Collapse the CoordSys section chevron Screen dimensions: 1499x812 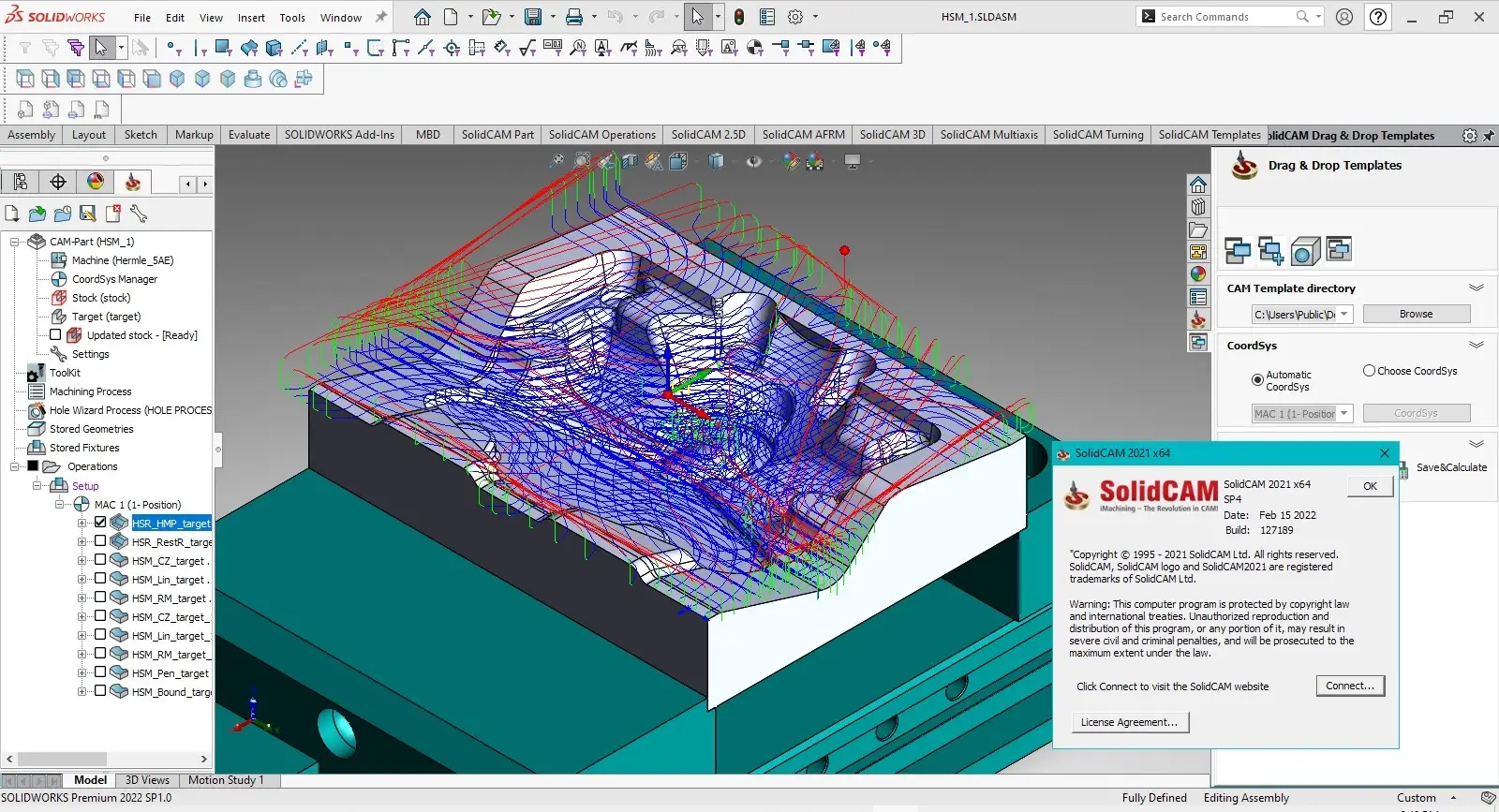[x=1477, y=345]
